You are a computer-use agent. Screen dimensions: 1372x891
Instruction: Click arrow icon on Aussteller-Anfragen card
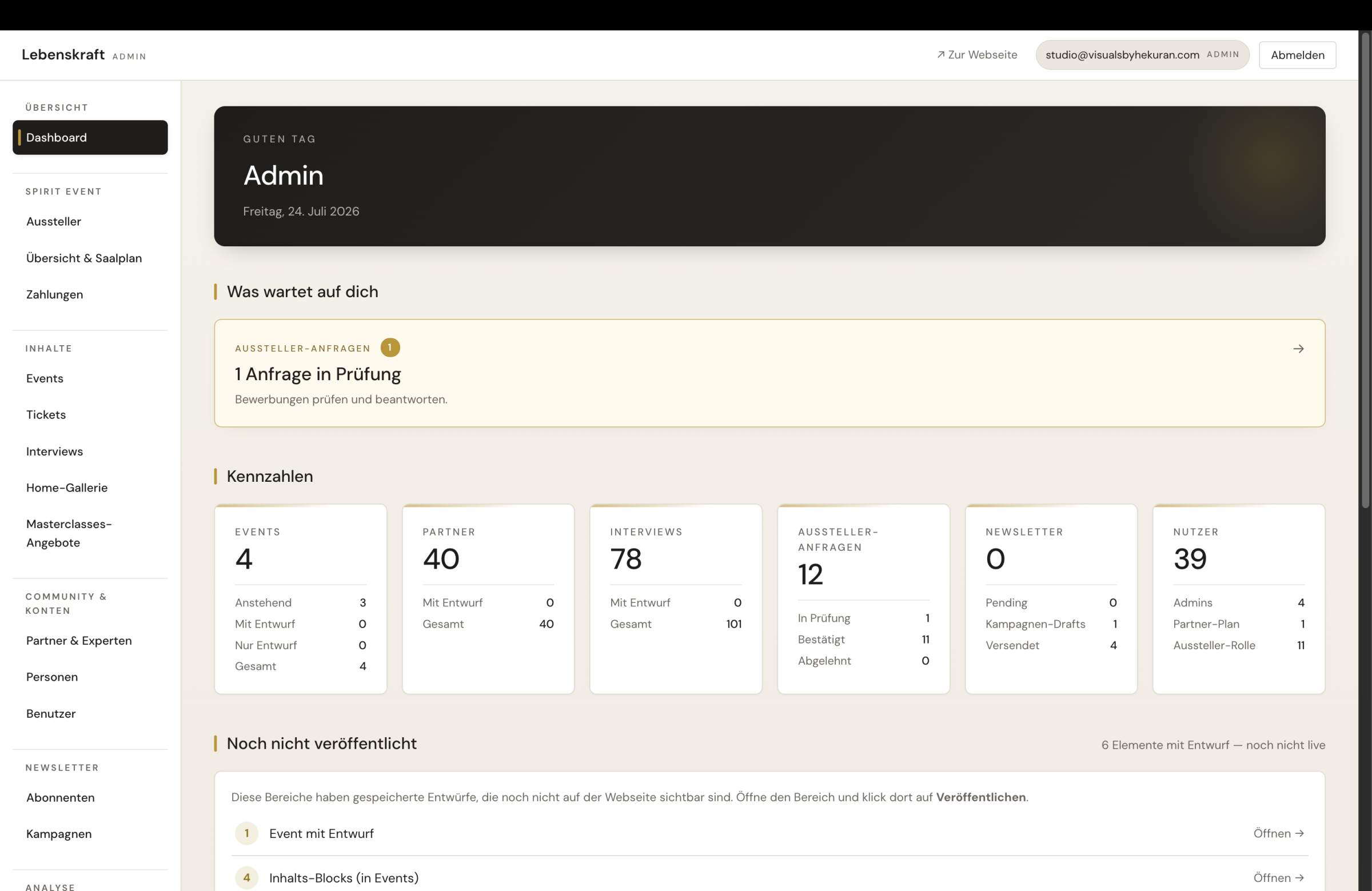pos(1298,349)
